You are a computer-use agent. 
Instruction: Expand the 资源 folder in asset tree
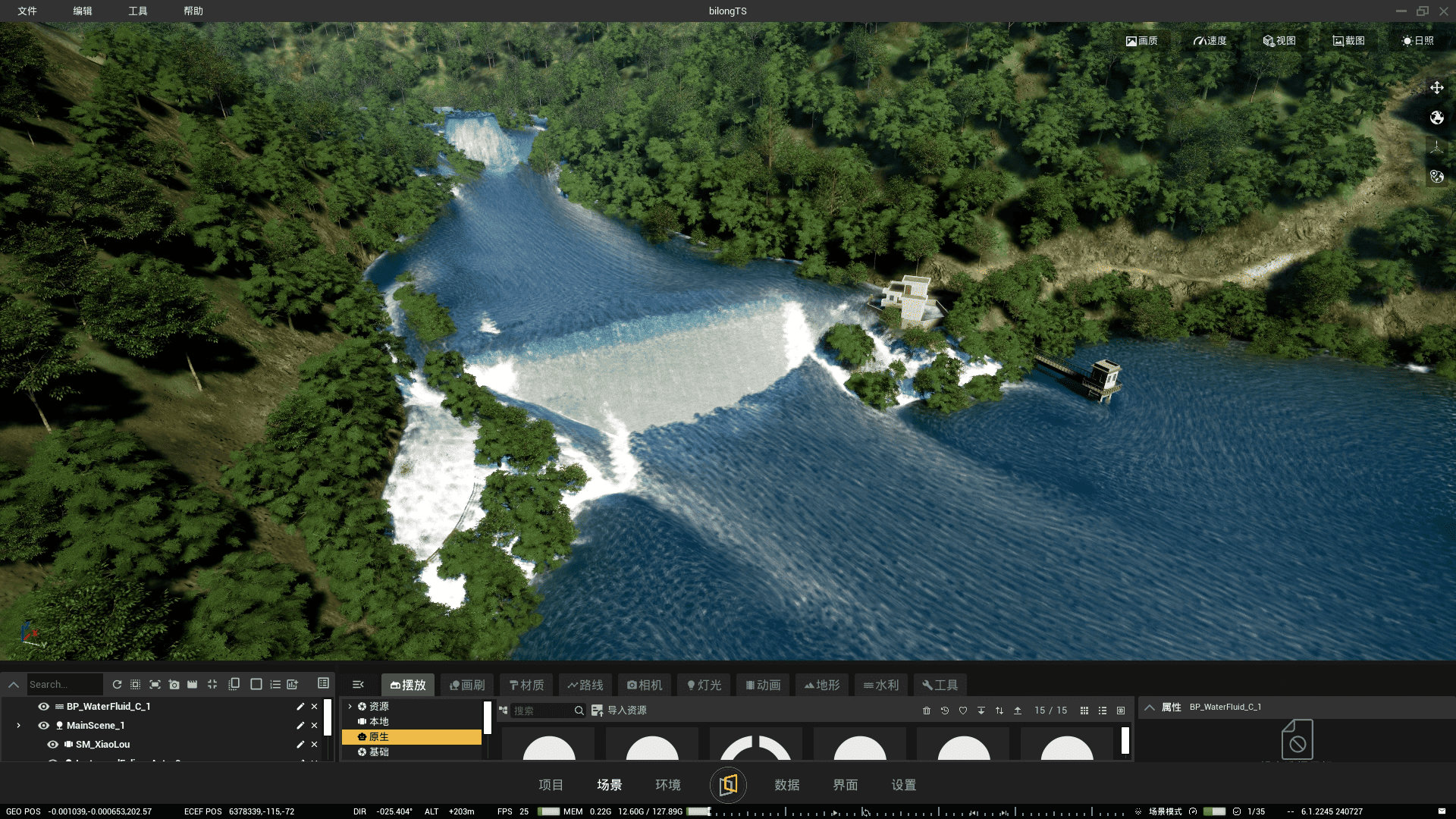(x=350, y=706)
